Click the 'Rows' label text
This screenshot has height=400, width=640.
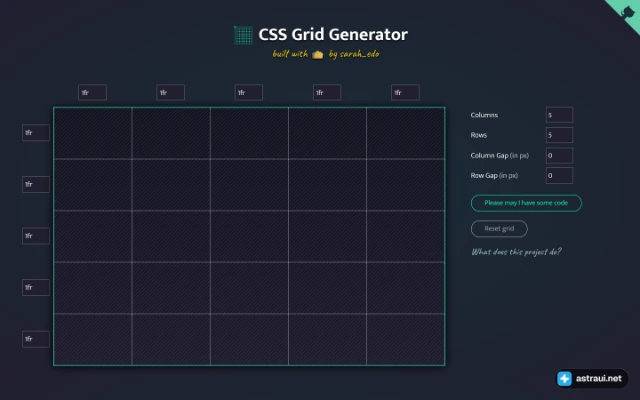pyautogui.click(x=479, y=135)
